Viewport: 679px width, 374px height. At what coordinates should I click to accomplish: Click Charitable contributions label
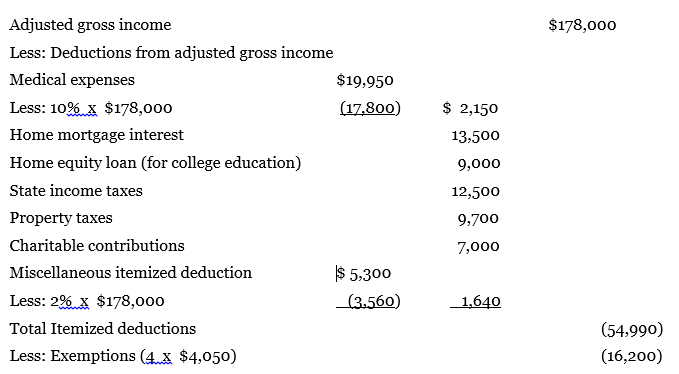[97, 246]
